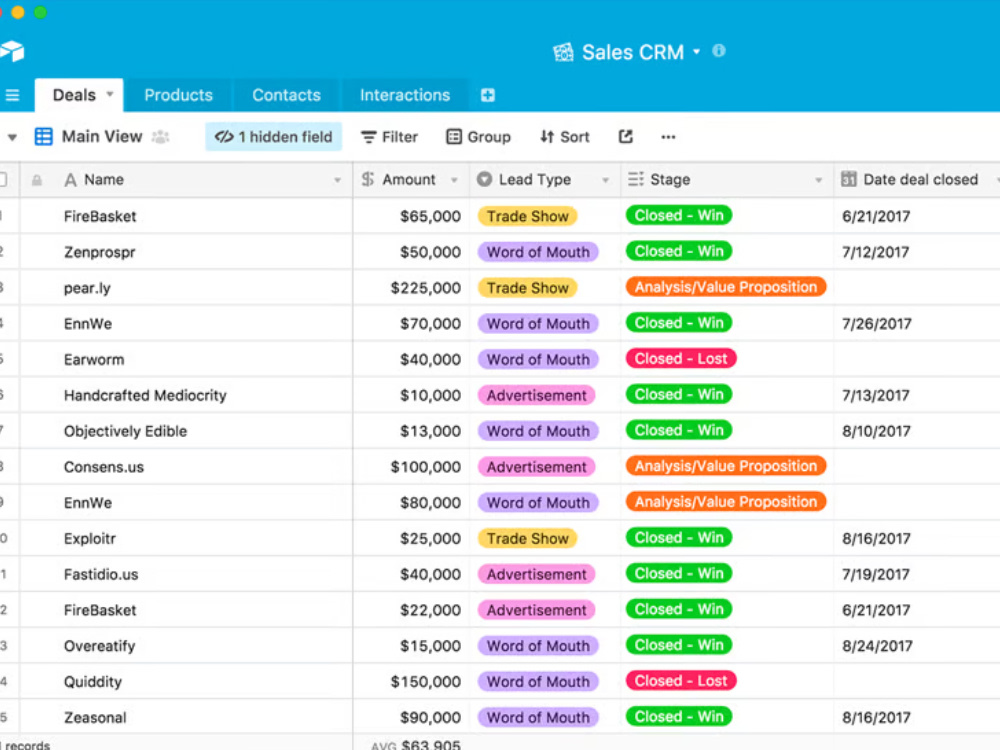Viewport: 1000px width, 750px height.
Task: Select the Overeatify name cell
Action: (x=186, y=645)
